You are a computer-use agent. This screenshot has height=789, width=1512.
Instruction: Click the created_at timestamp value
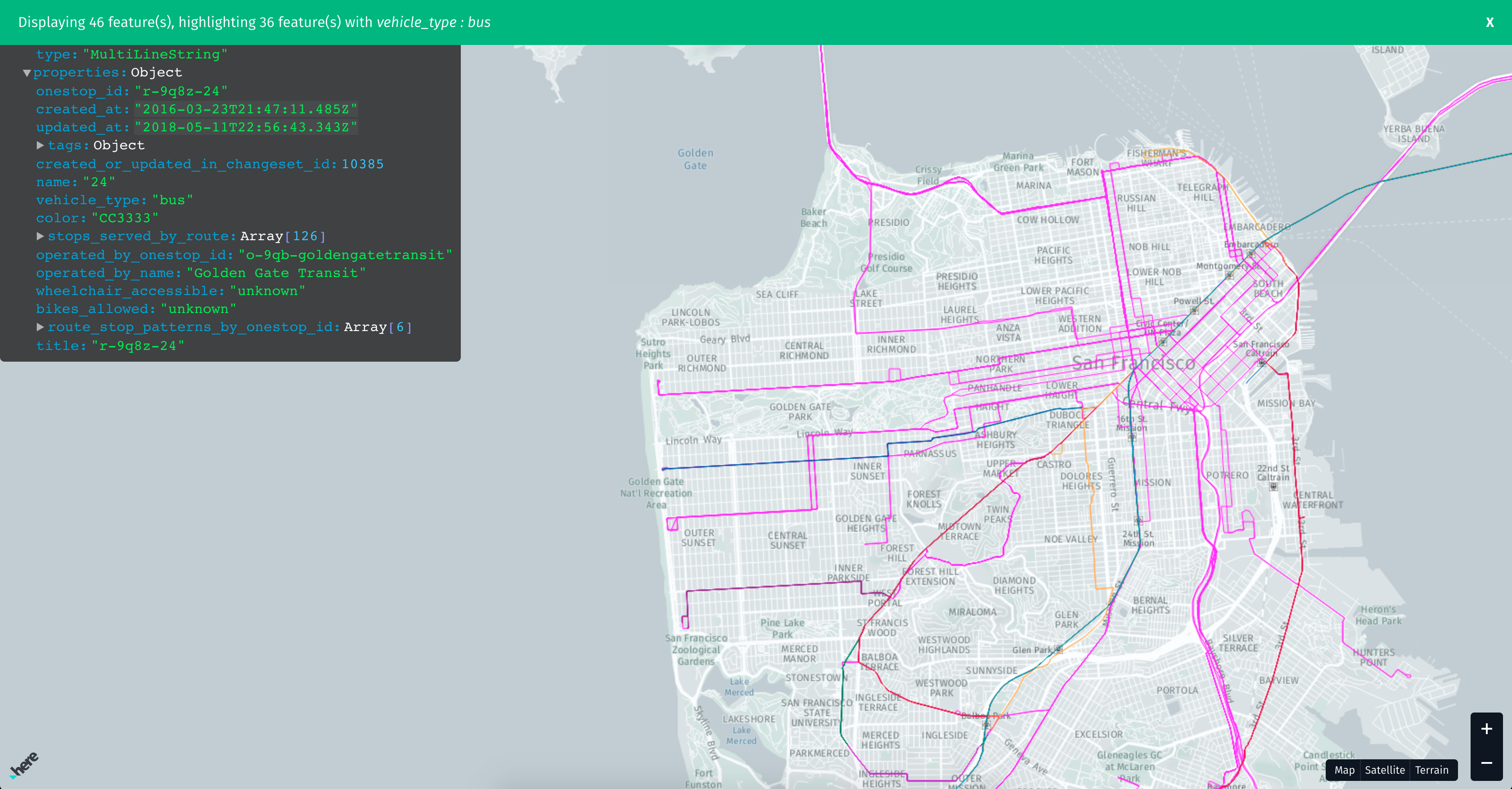(246, 109)
